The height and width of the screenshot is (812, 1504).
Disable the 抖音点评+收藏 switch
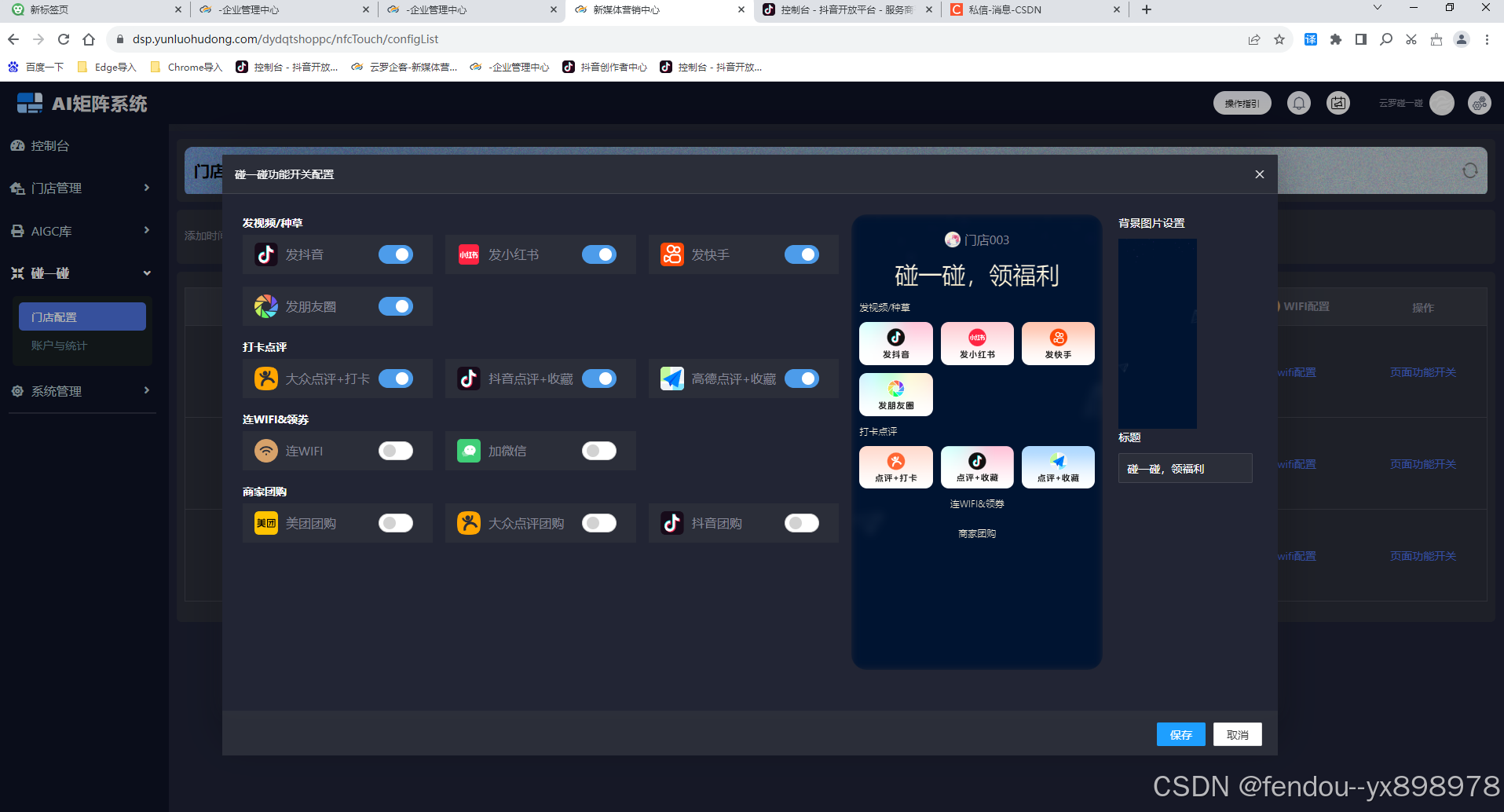coord(599,379)
